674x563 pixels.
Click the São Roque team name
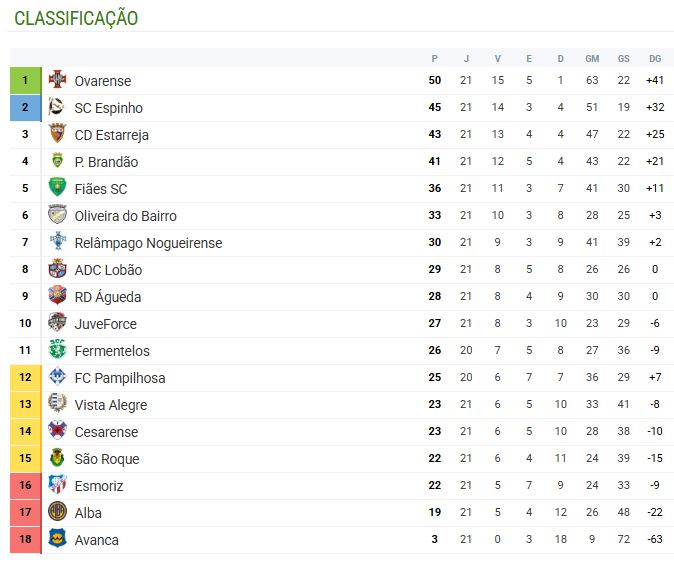pyautogui.click(x=106, y=459)
